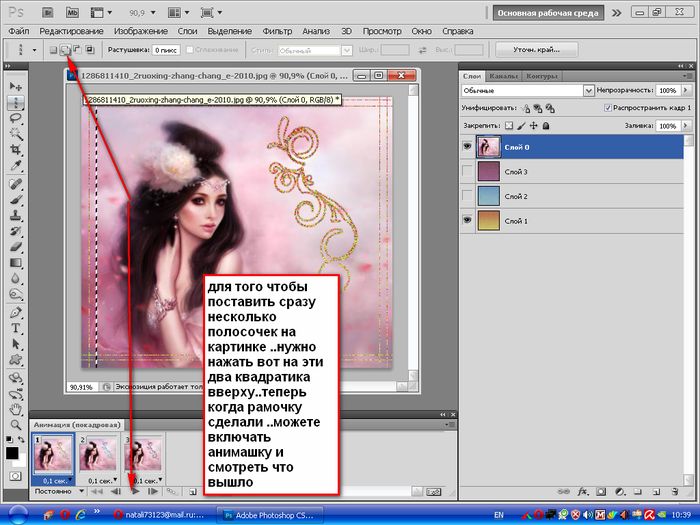Click Основная рабочая среда workspace button

(548, 13)
